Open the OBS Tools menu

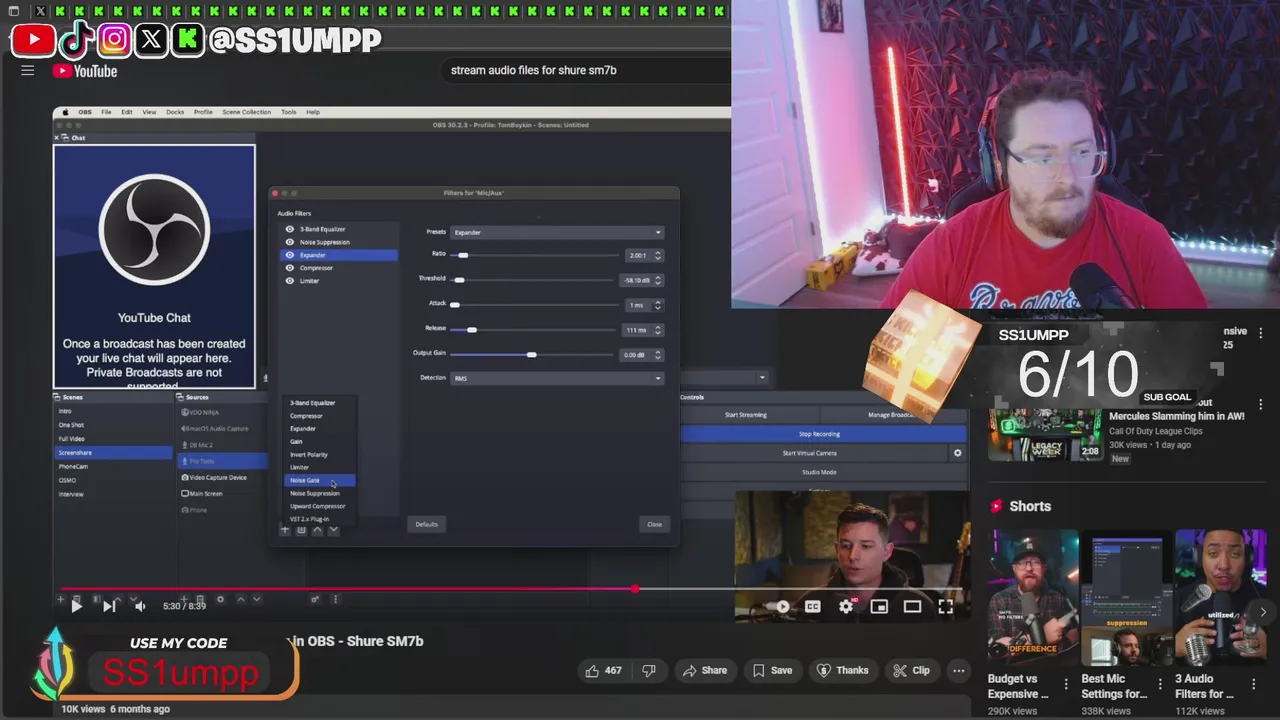tap(288, 112)
